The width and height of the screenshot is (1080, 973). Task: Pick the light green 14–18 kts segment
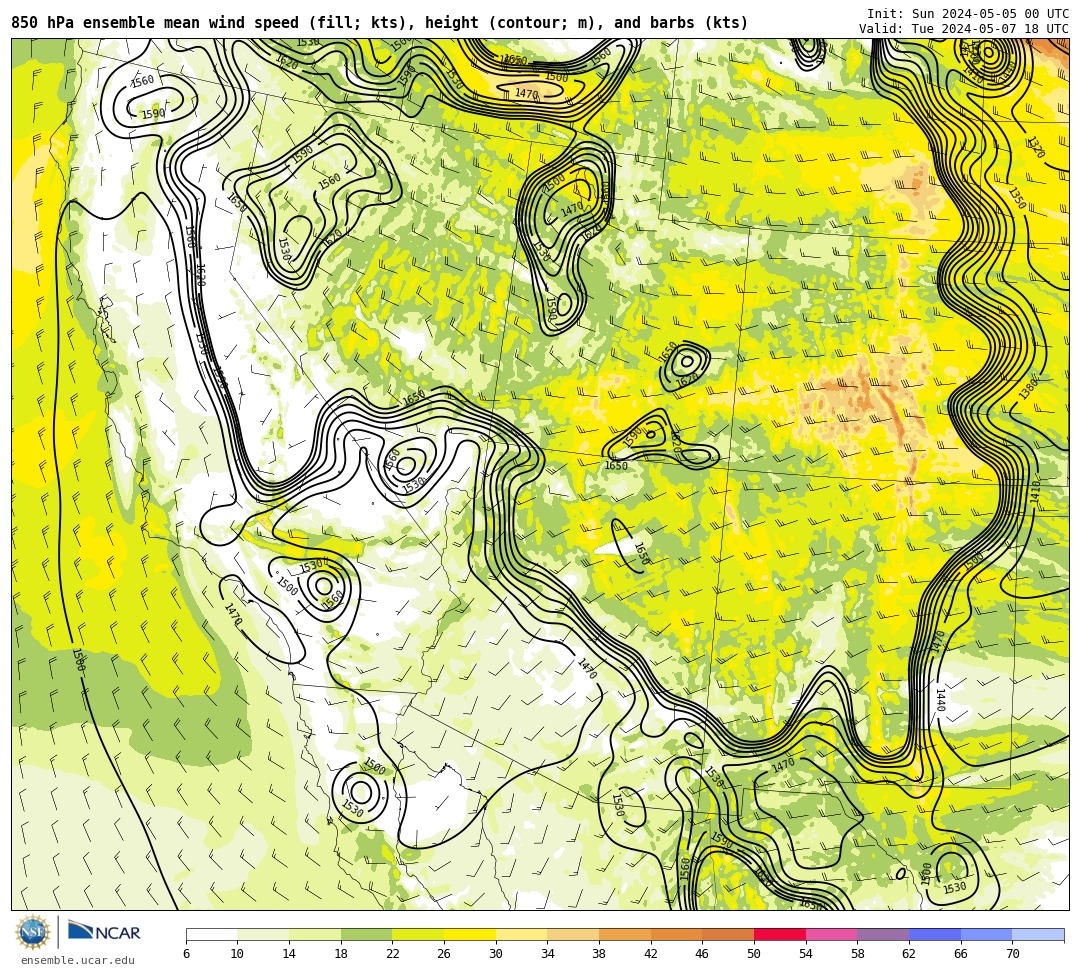pyautogui.click(x=315, y=934)
